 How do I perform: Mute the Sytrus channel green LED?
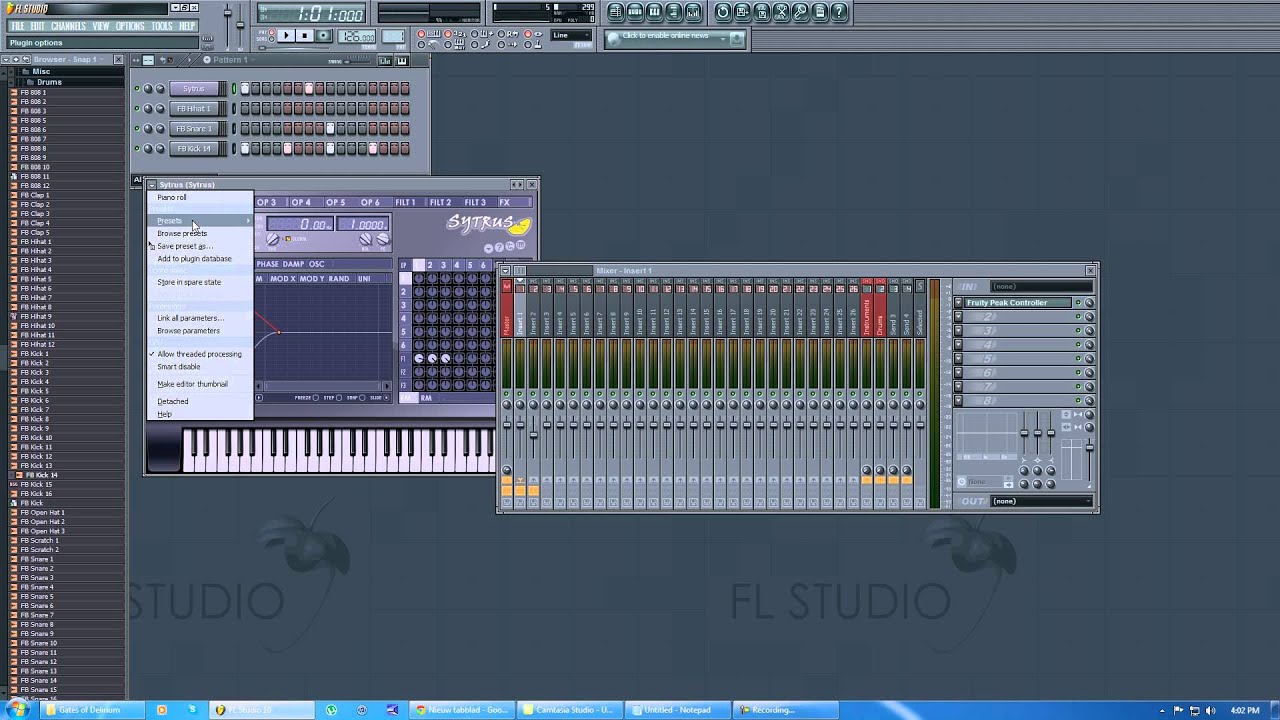[x=137, y=89]
